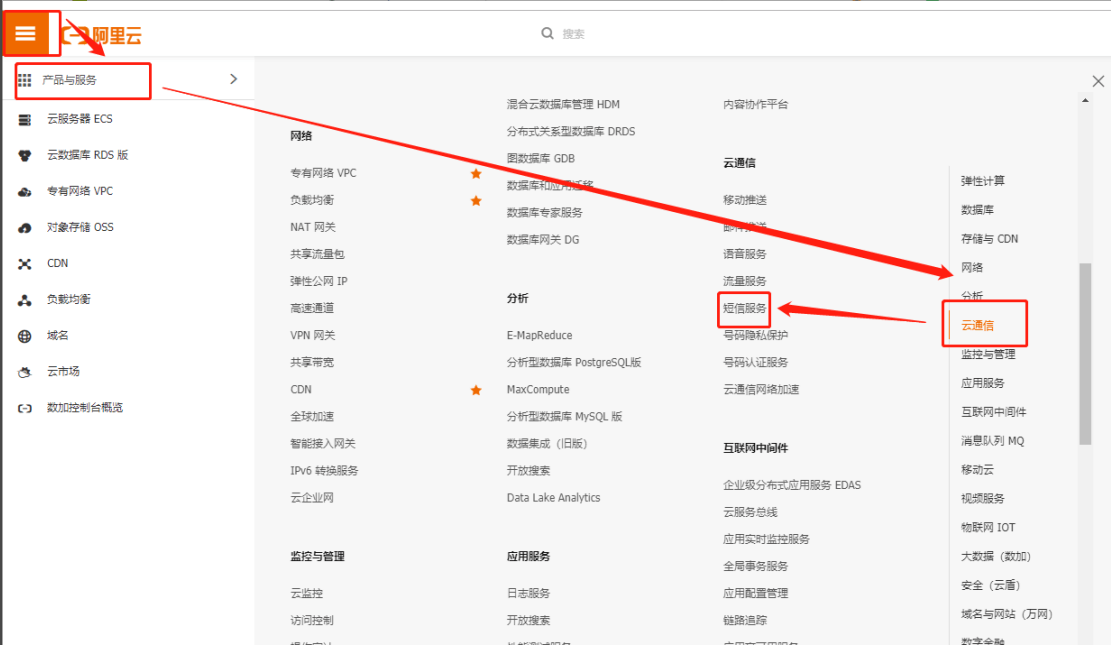Click the 产品与服务 grid icon

[25, 80]
